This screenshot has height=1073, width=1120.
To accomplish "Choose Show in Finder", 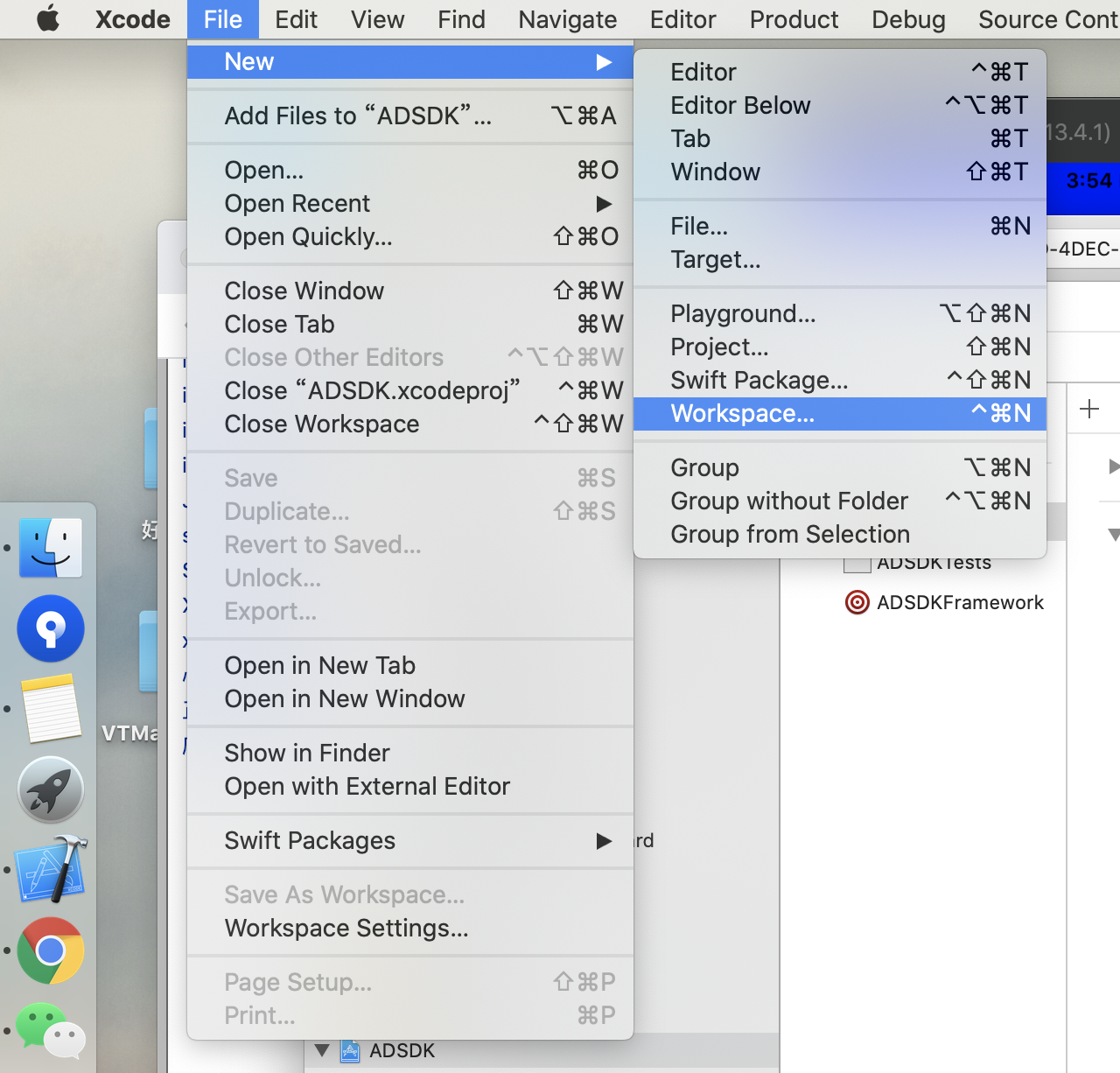I will point(410,754).
